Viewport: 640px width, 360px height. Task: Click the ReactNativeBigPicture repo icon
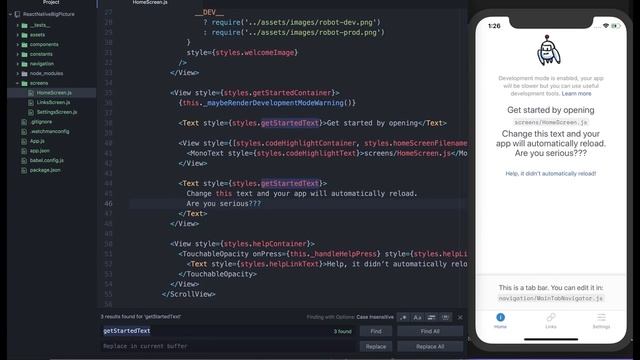(x=17, y=14)
